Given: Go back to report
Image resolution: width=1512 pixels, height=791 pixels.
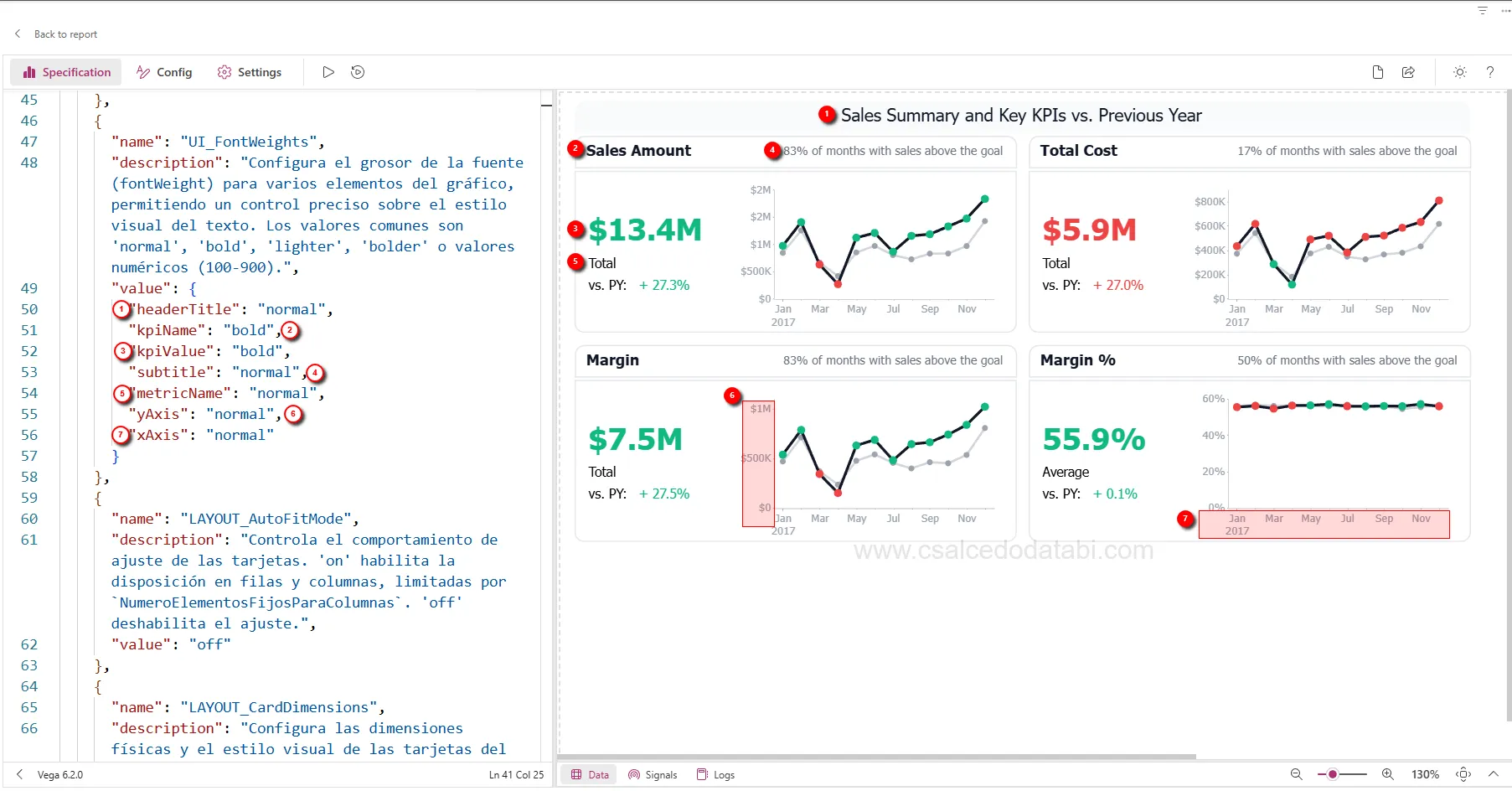Looking at the screenshot, I should click(55, 34).
